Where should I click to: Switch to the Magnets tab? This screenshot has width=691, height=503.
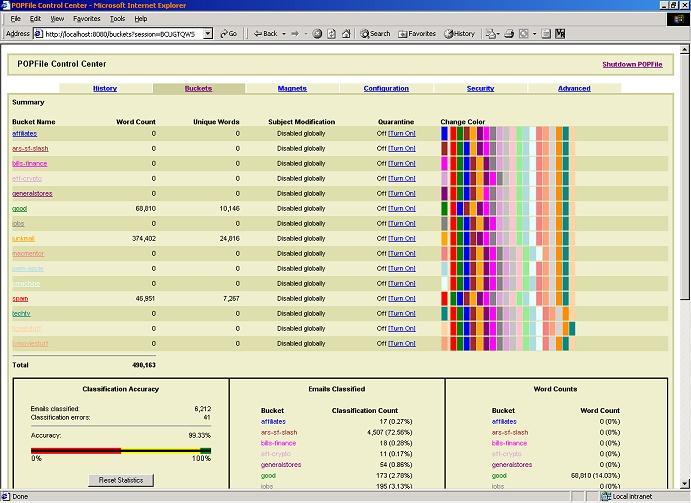(x=292, y=88)
